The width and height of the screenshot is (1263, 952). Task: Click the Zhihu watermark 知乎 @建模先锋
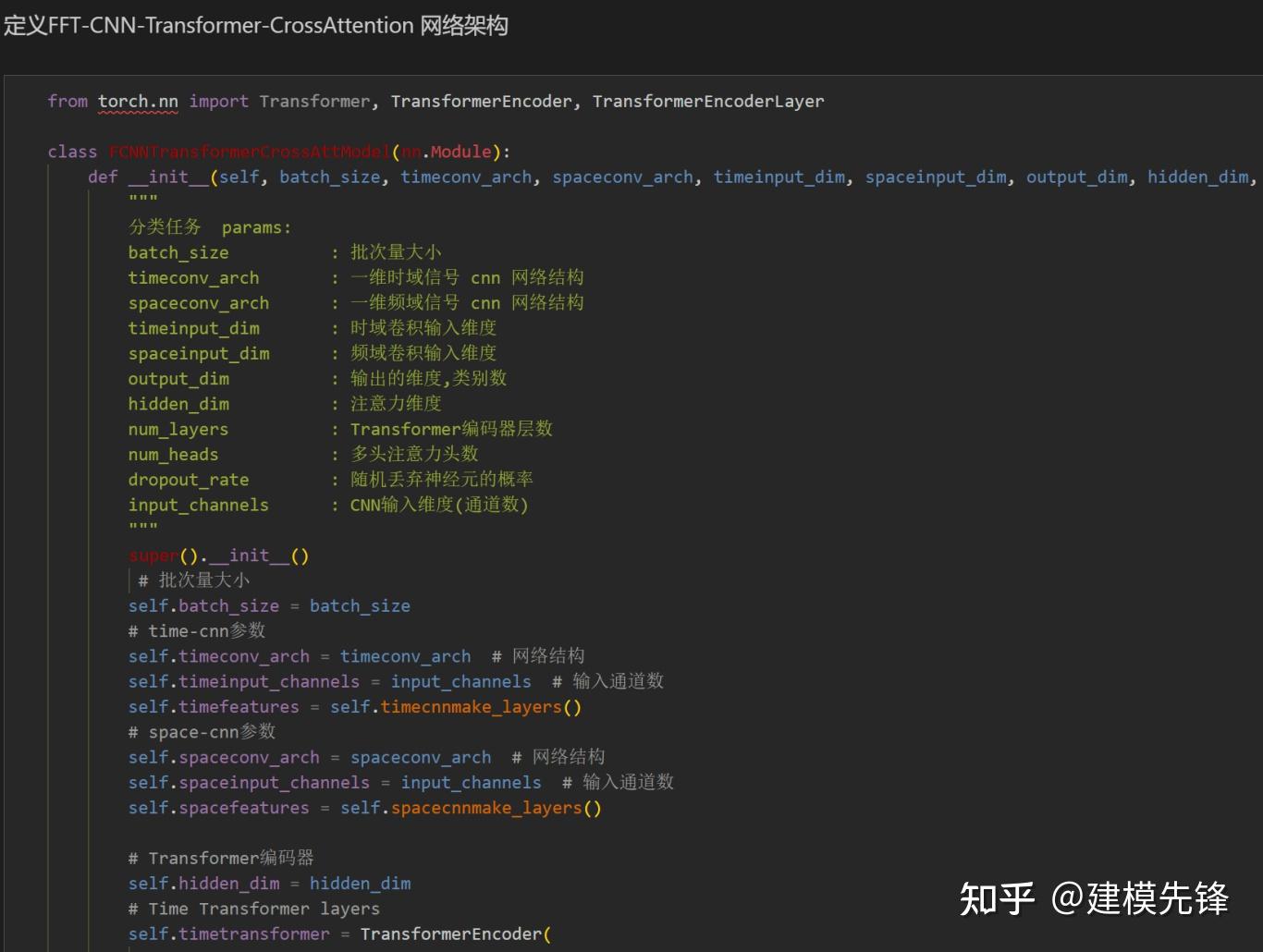point(1097,897)
